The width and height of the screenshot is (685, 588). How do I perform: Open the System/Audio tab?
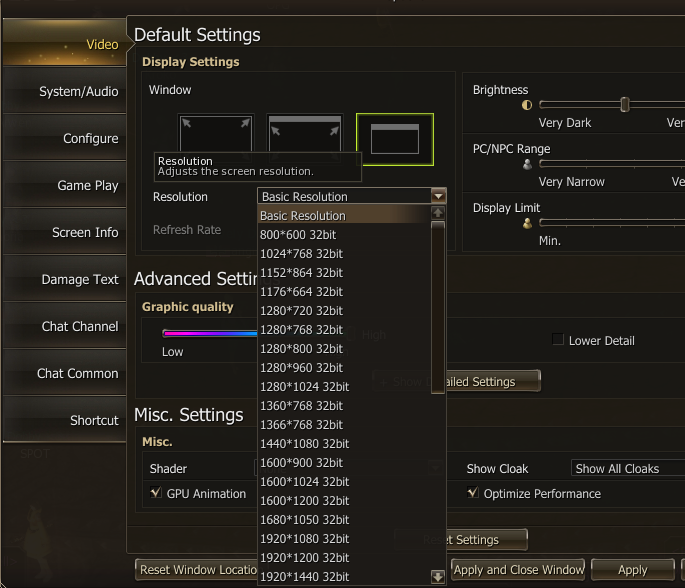[x=65, y=91]
